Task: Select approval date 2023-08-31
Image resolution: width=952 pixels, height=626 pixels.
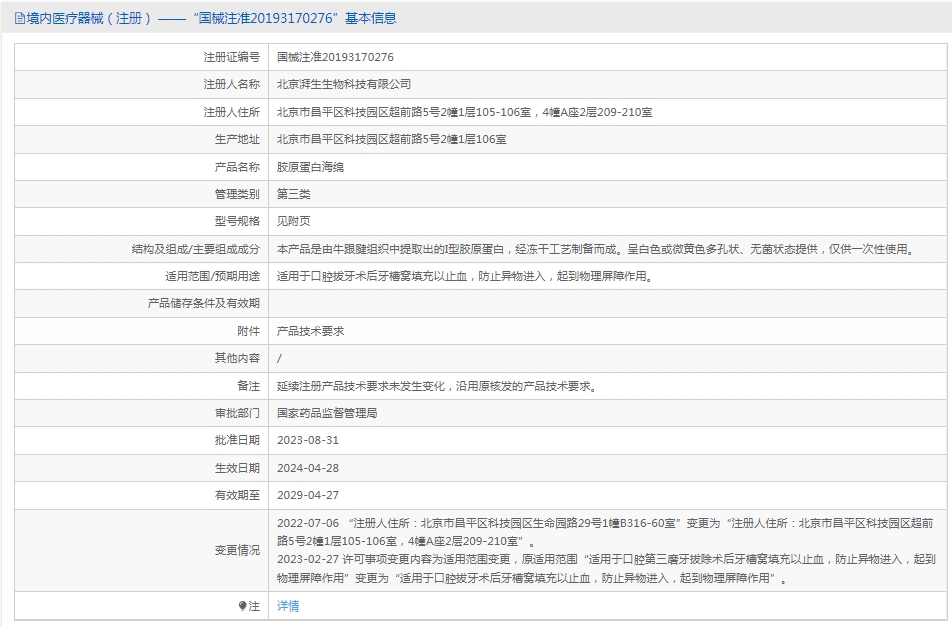Action: (308, 440)
